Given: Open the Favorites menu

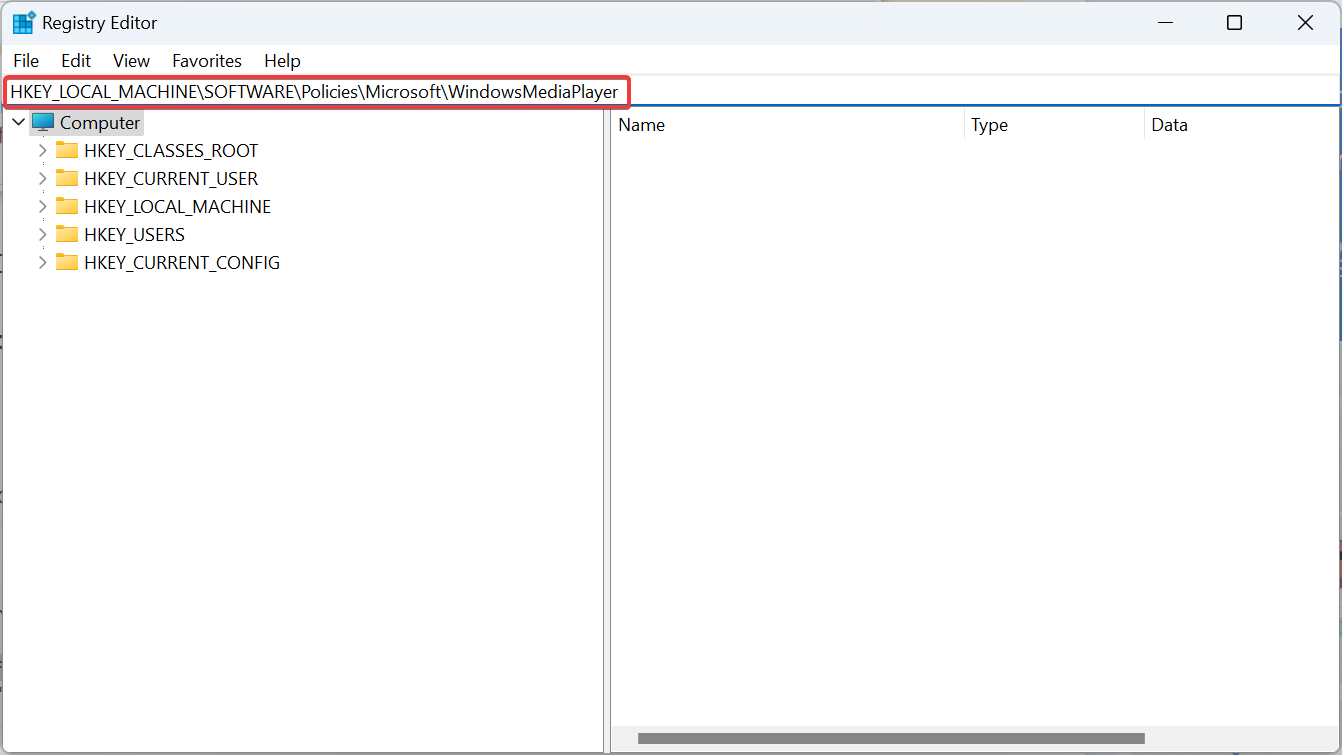Looking at the screenshot, I should pyautogui.click(x=206, y=60).
